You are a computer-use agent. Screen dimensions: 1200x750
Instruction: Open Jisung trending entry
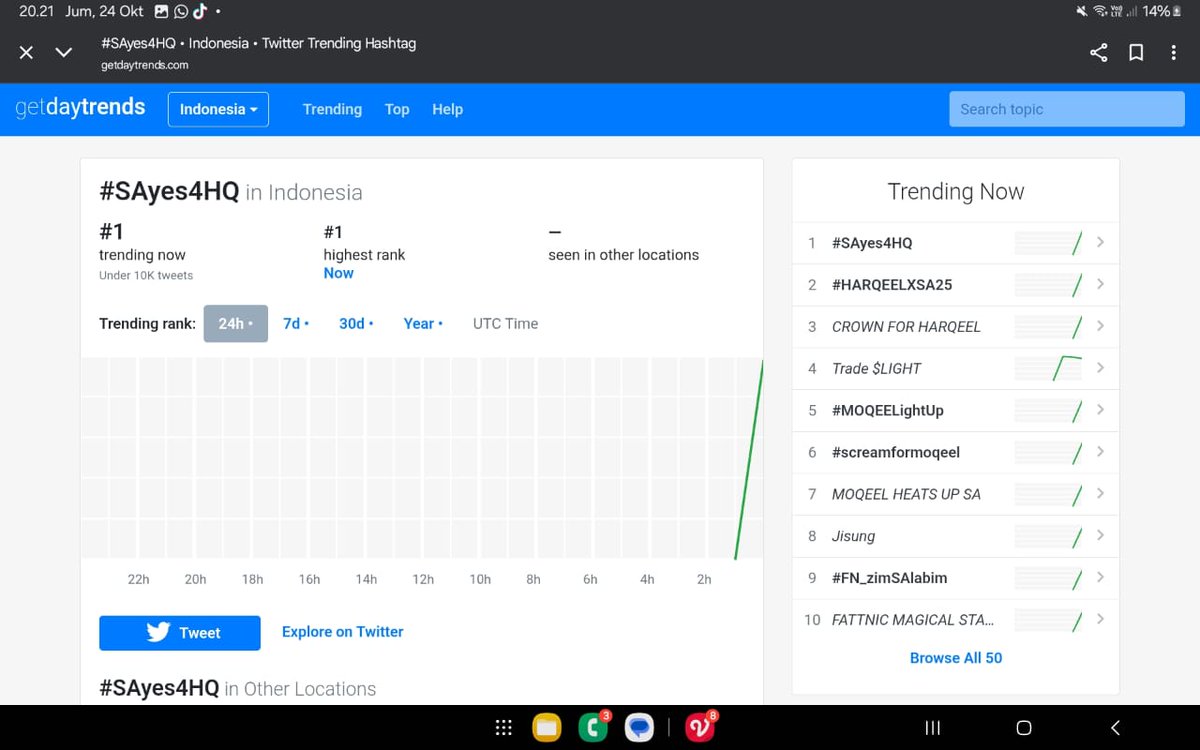tap(853, 536)
